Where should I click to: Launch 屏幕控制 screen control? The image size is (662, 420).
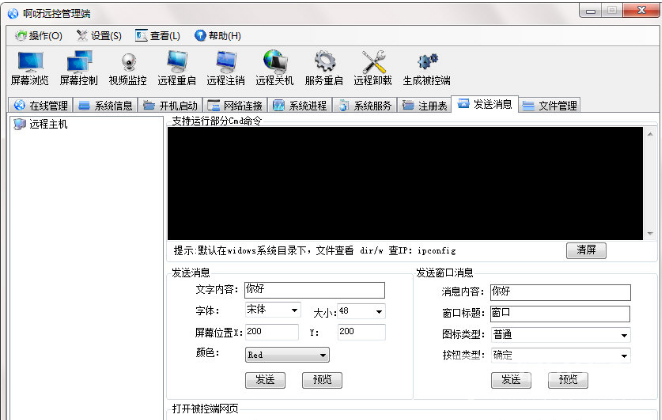[x=79, y=68]
